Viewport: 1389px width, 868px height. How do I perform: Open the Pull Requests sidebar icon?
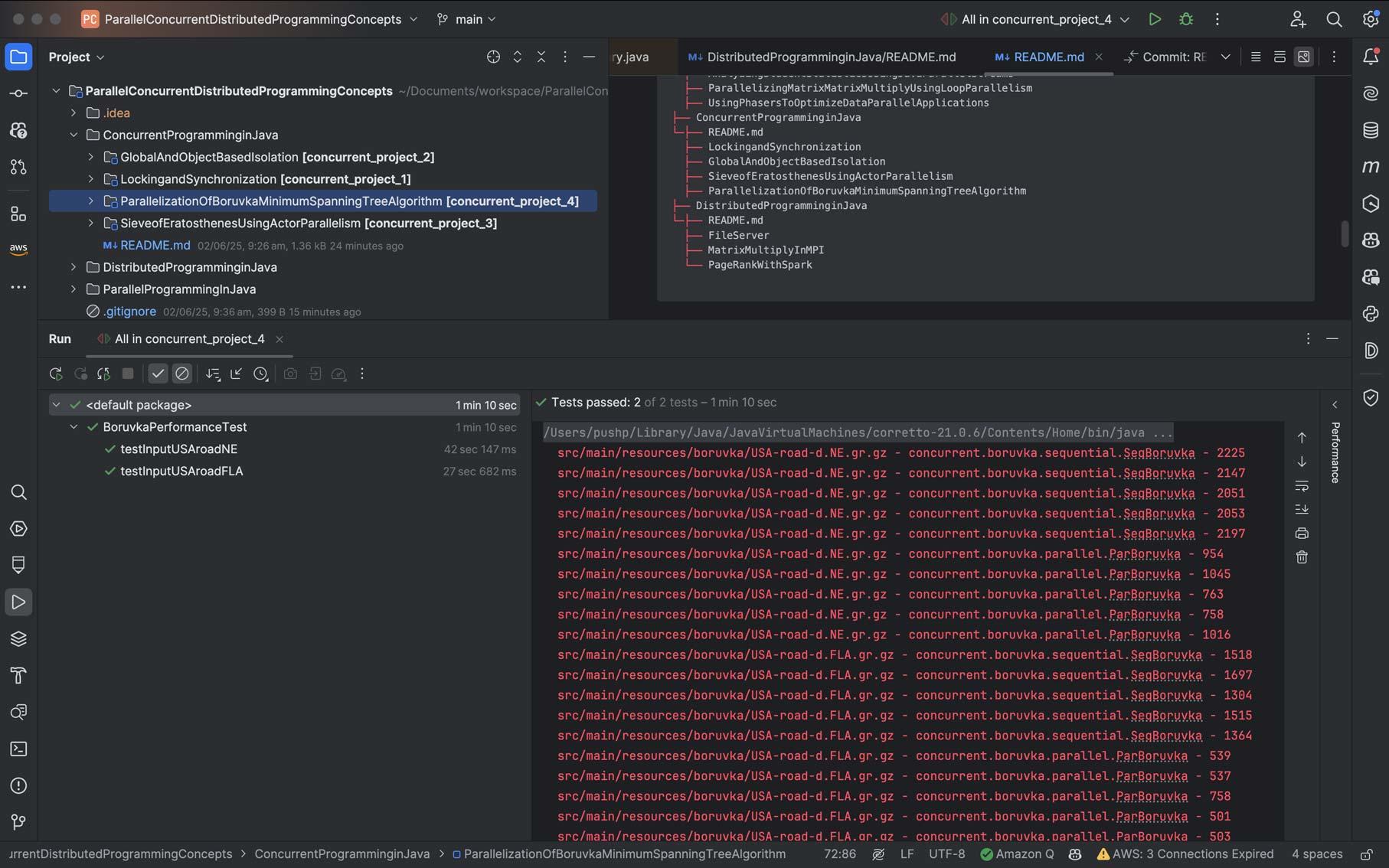pyautogui.click(x=18, y=167)
